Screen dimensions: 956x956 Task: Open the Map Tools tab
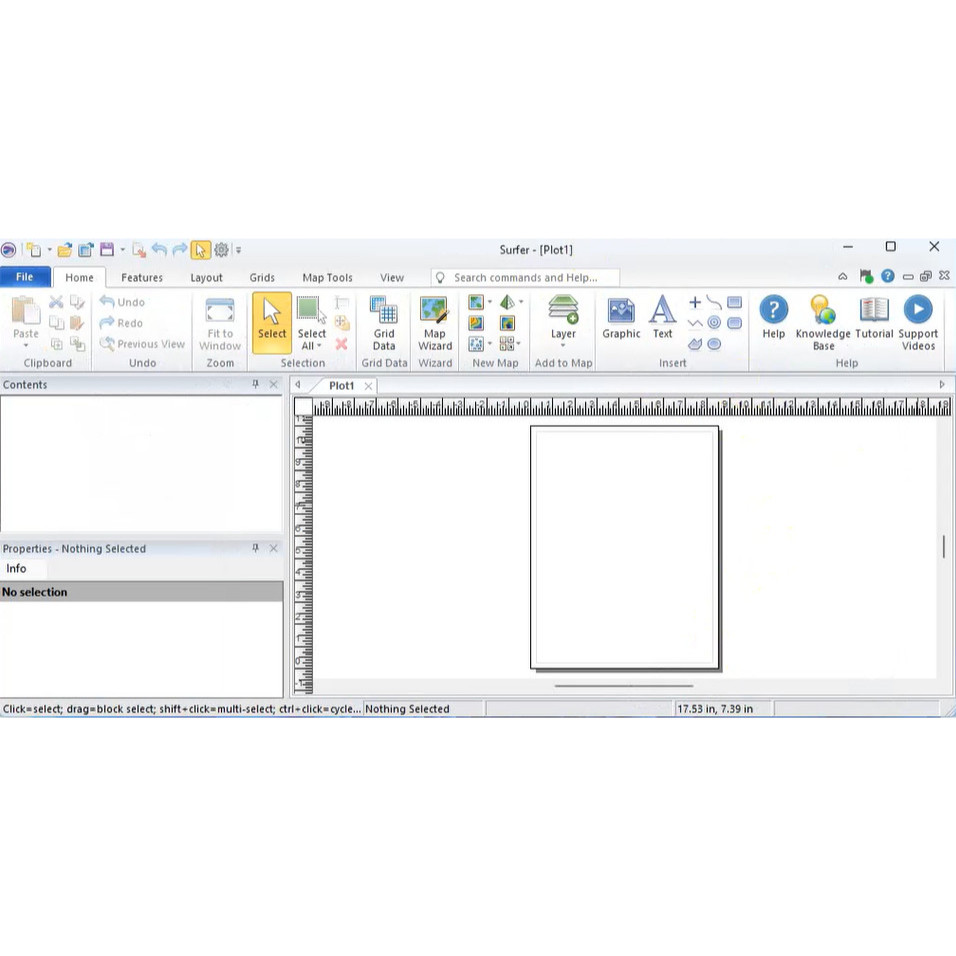coord(327,277)
